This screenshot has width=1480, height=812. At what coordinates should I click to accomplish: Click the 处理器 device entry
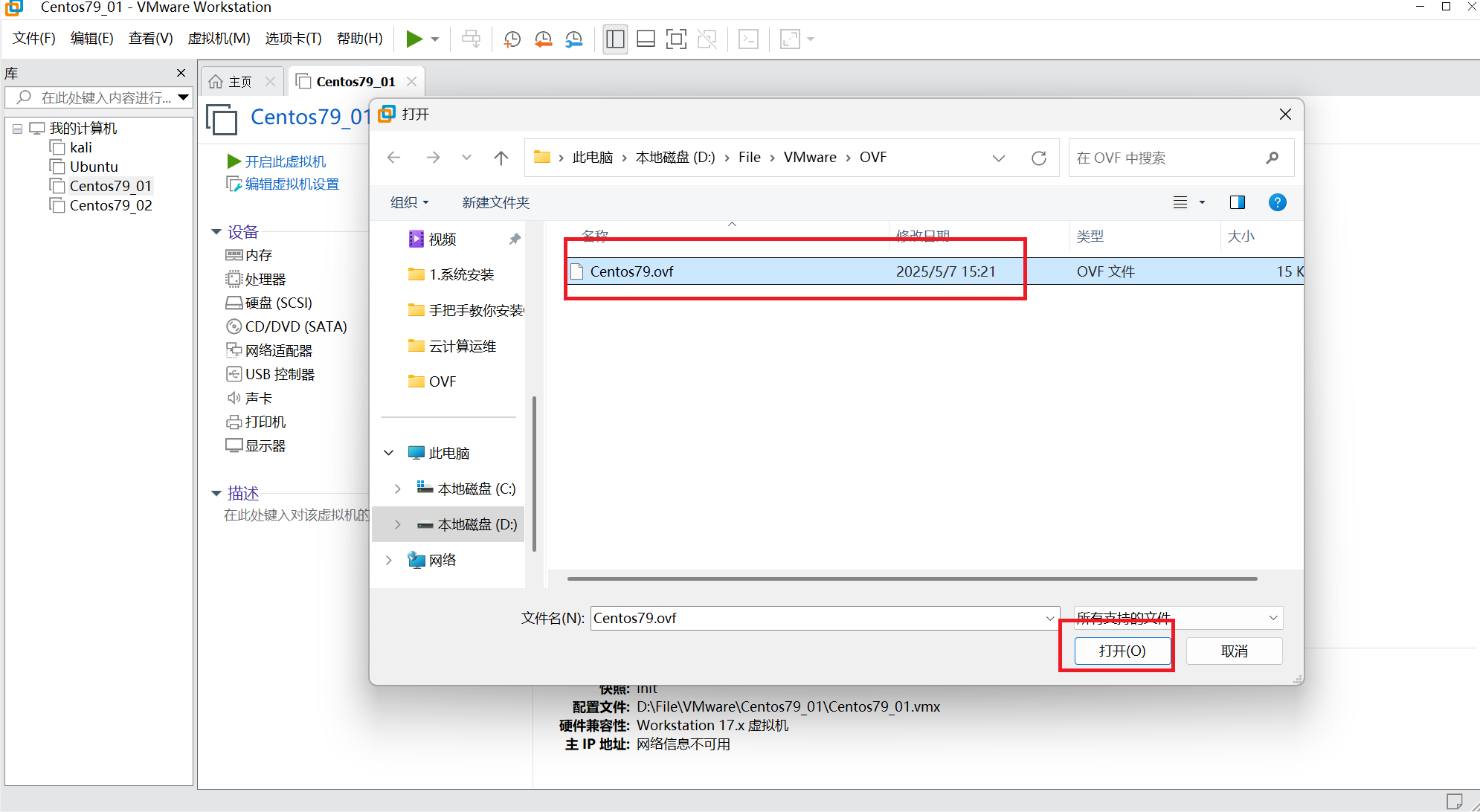[265, 279]
